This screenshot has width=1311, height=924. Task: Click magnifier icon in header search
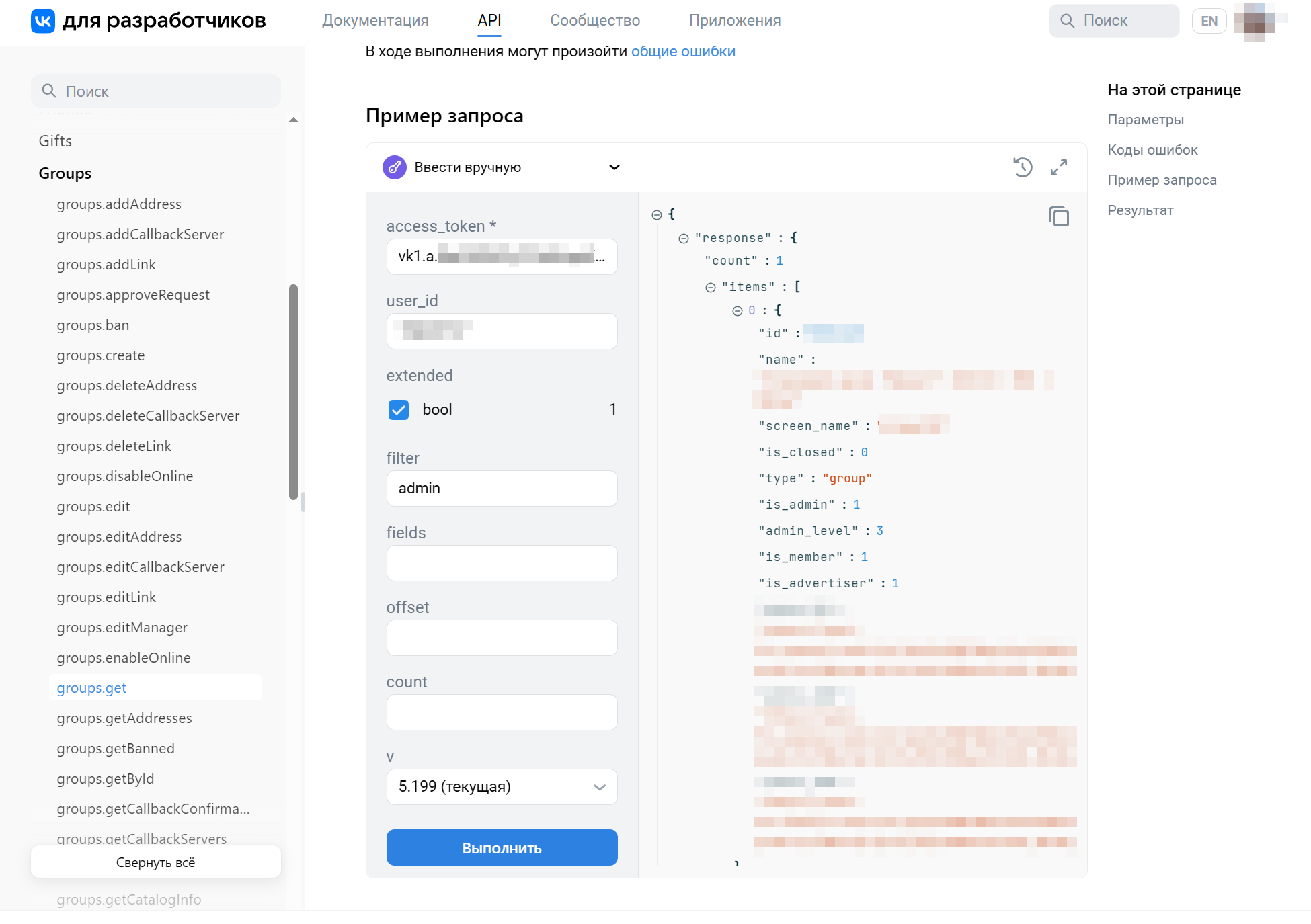(x=1067, y=21)
